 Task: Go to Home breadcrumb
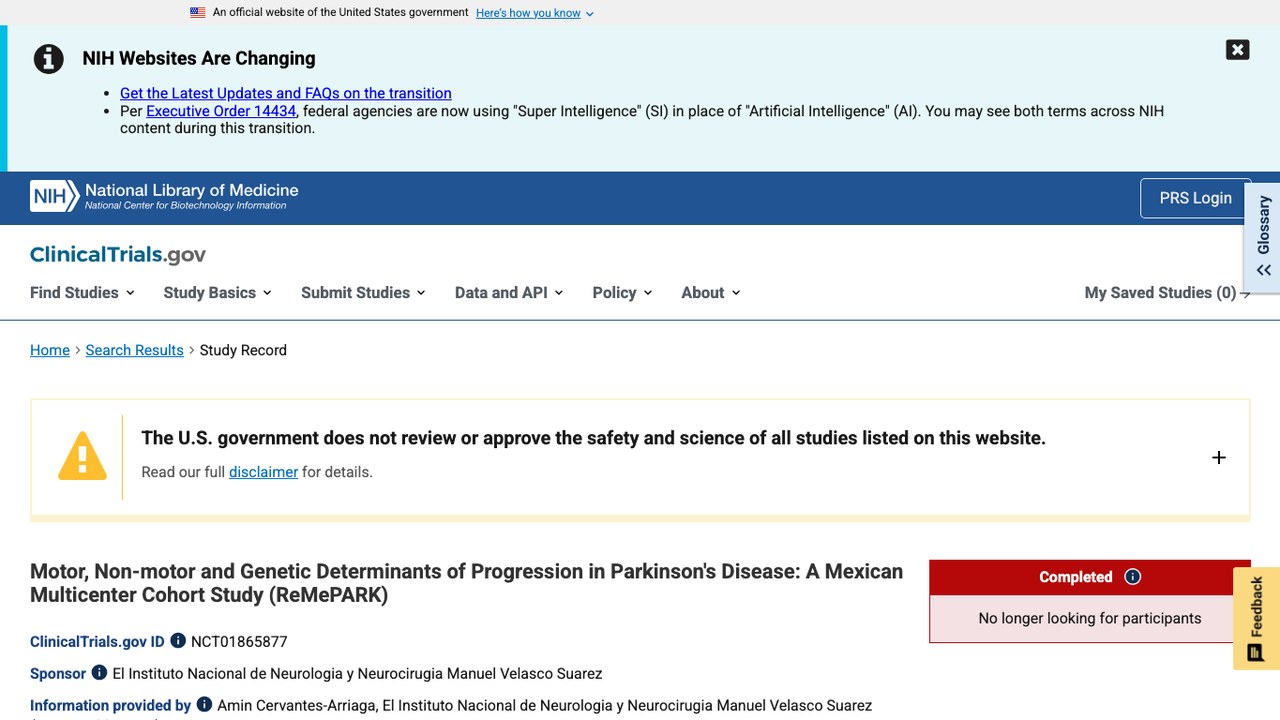50,350
